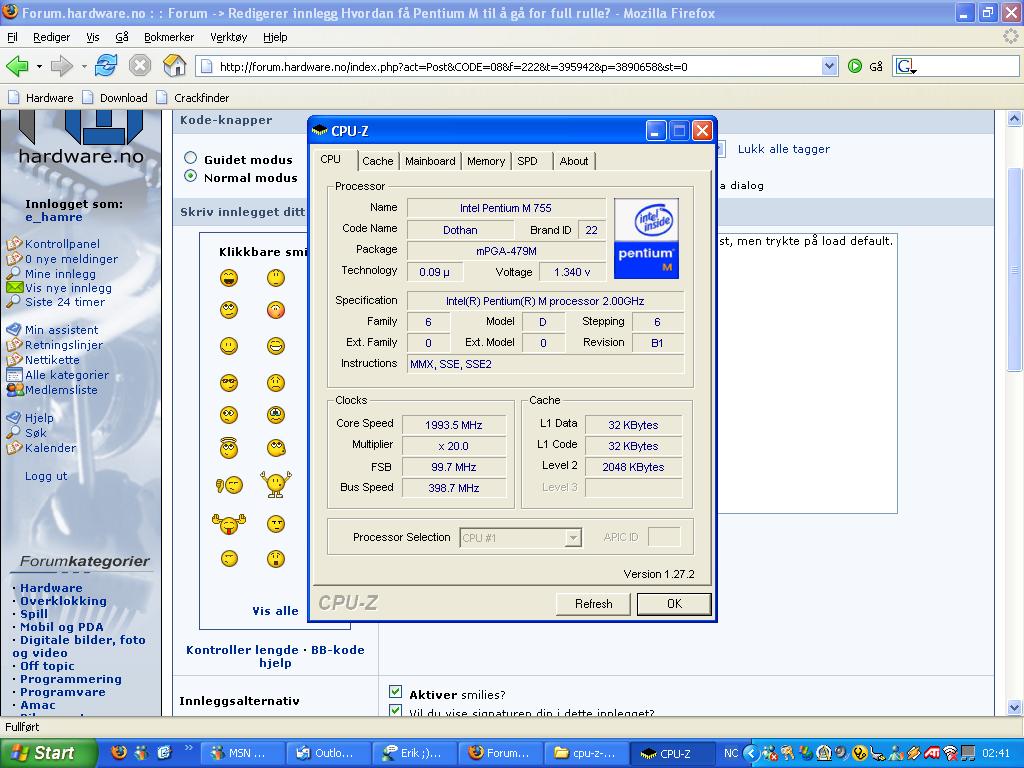Open the Firefox home page icon
The image size is (1024, 768).
(174, 65)
